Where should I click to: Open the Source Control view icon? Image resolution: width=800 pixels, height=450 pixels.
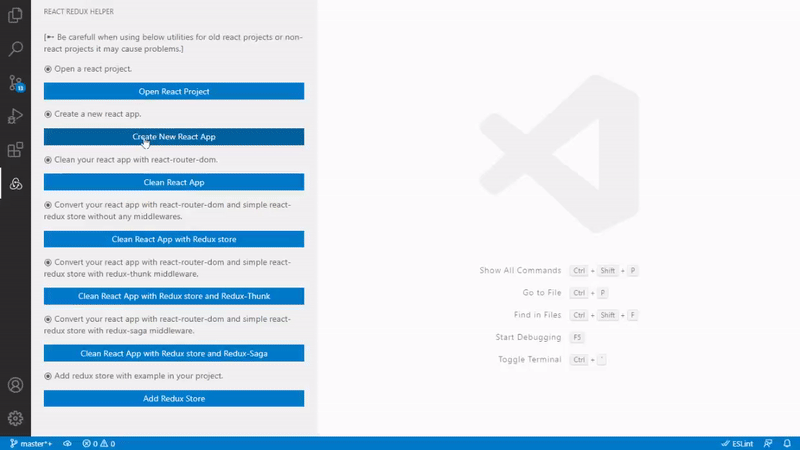point(15,83)
